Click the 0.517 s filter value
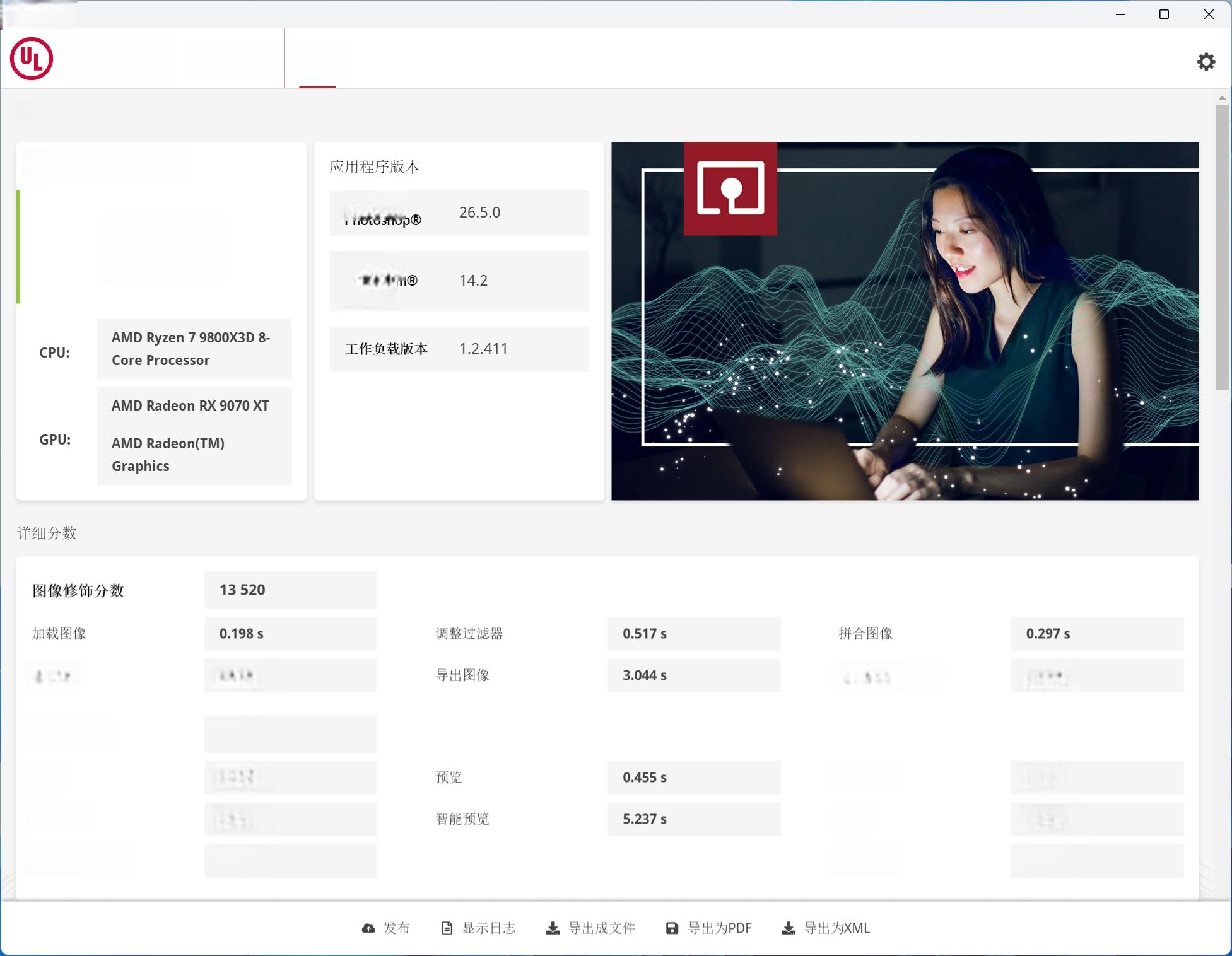Screen dimensions: 1232x956 645,634
